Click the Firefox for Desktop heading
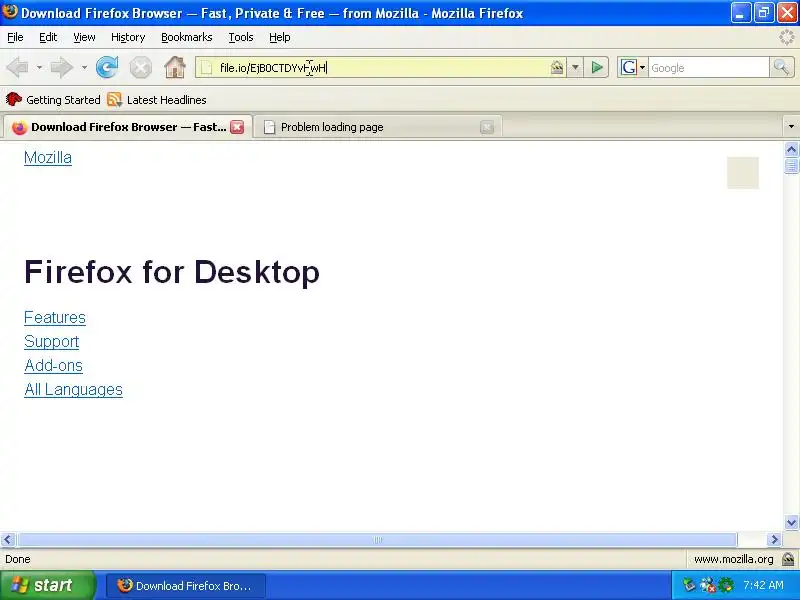The image size is (800, 600). pos(172,271)
